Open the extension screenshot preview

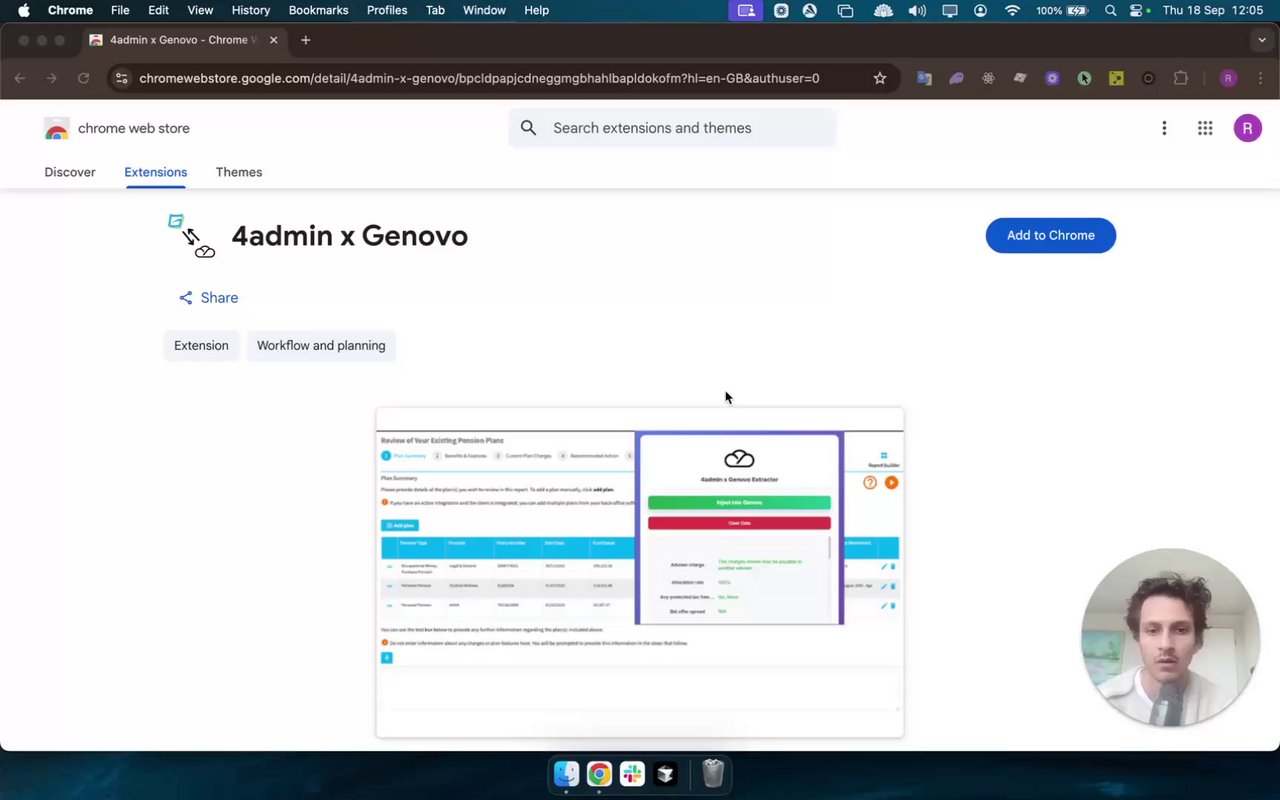[x=640, y=572]
